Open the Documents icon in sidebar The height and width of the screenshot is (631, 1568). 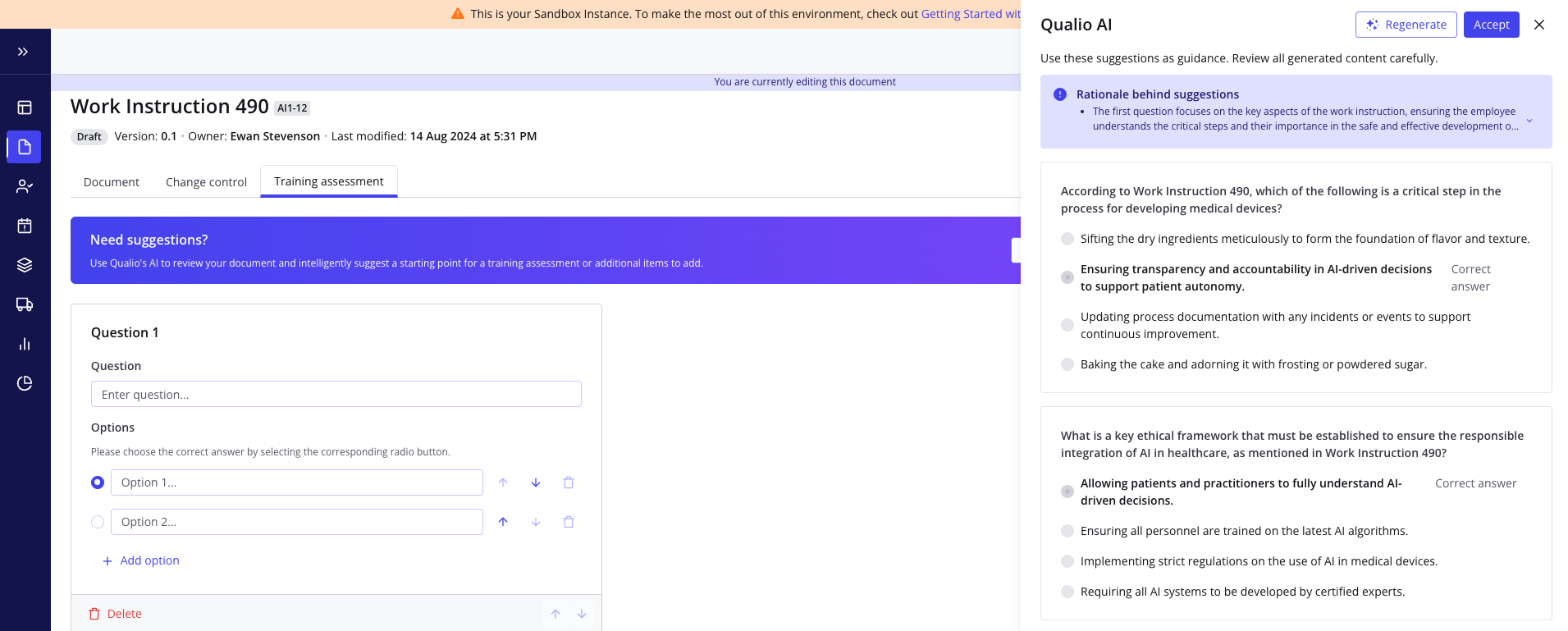click(x=25, y=147)
